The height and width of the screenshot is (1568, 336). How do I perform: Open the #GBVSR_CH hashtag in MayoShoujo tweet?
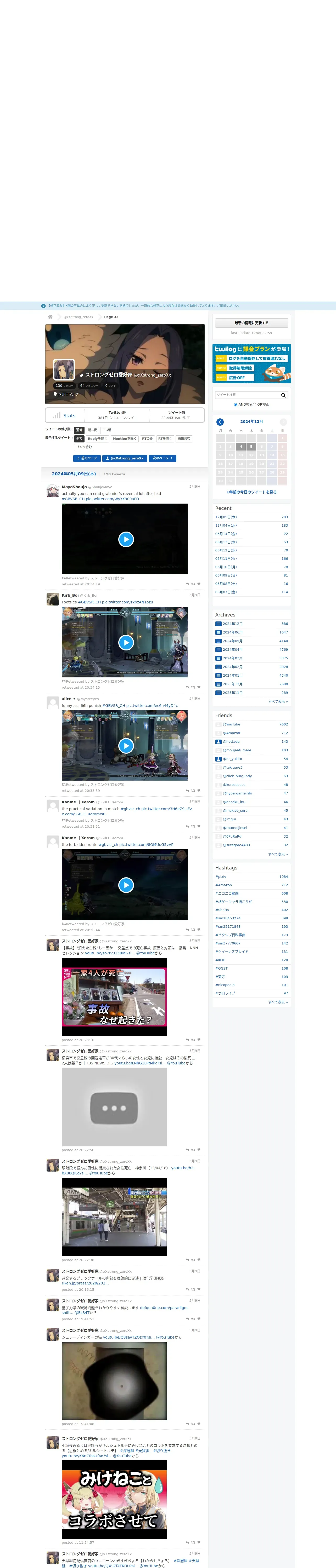[x=73, y=499]
